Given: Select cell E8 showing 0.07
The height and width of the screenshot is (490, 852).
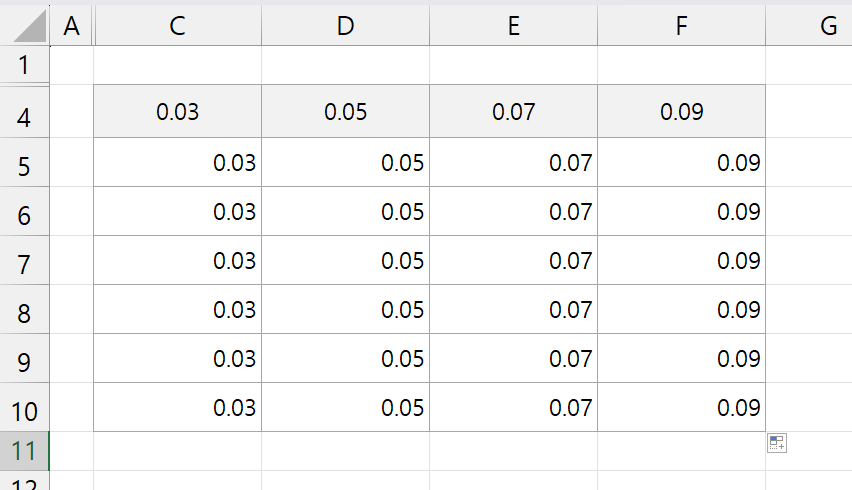Looking at the screenshot, I should (513, 309).
